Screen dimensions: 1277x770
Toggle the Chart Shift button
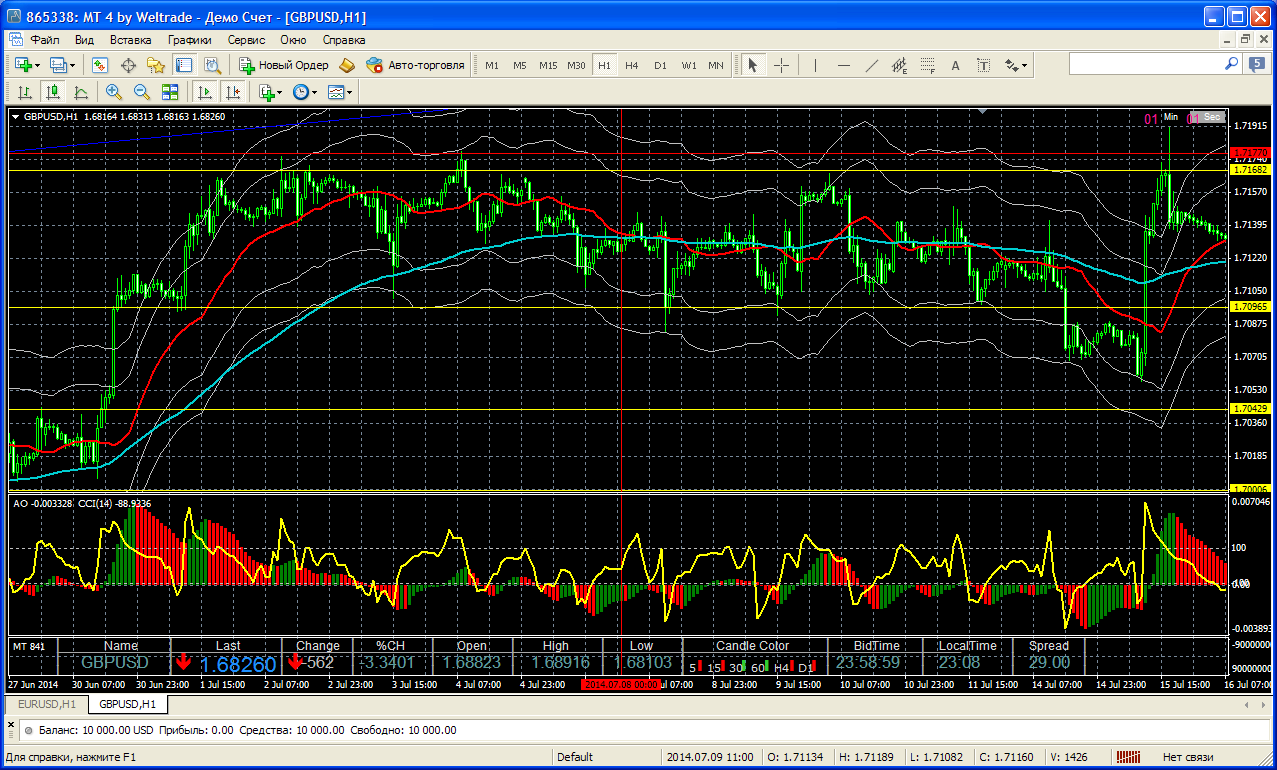(233, 92)
